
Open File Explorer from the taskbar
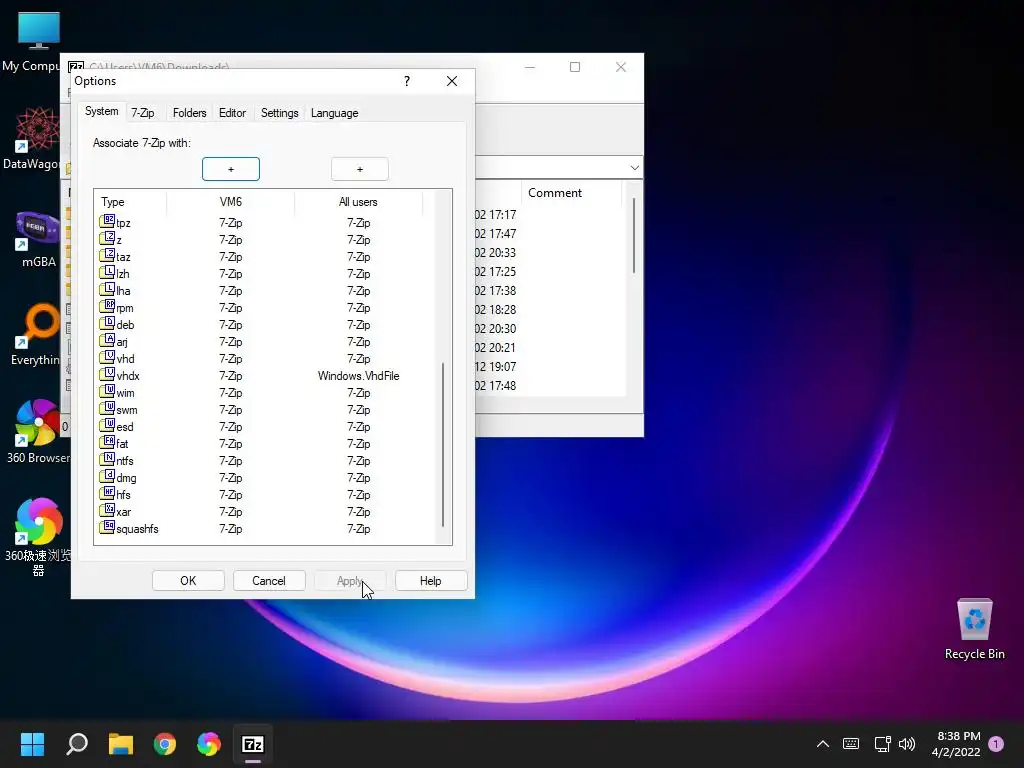click(121, 744)
